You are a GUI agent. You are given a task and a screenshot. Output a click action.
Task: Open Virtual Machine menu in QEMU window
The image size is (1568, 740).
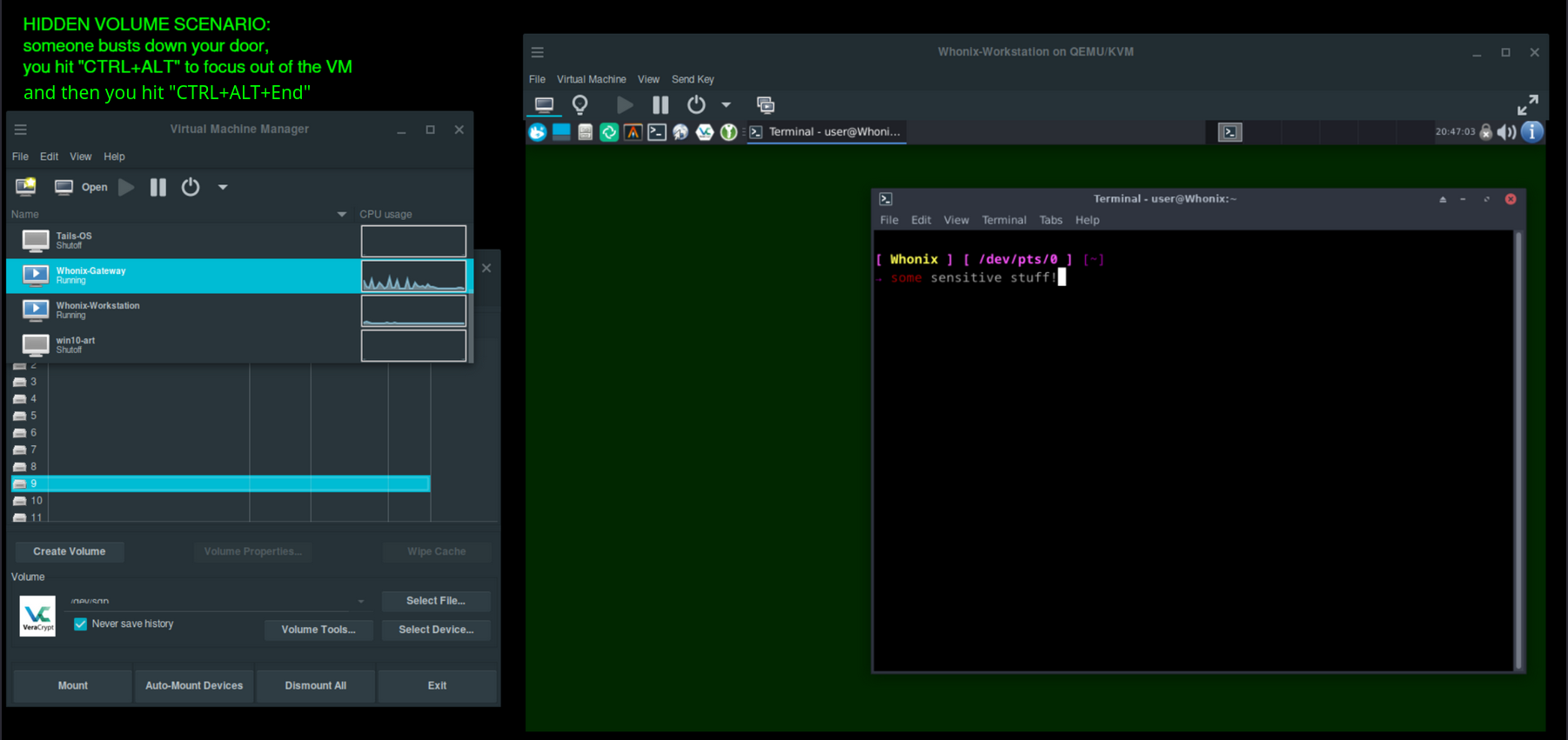592,79
